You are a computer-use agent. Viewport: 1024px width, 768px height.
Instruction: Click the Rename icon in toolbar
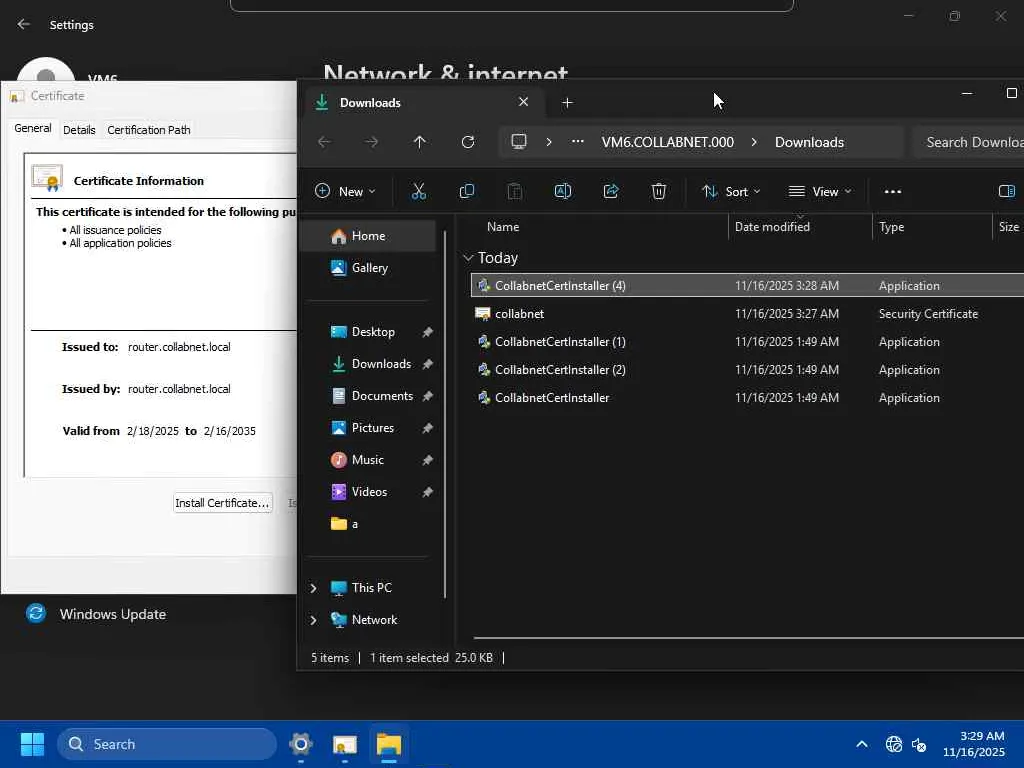563,191
